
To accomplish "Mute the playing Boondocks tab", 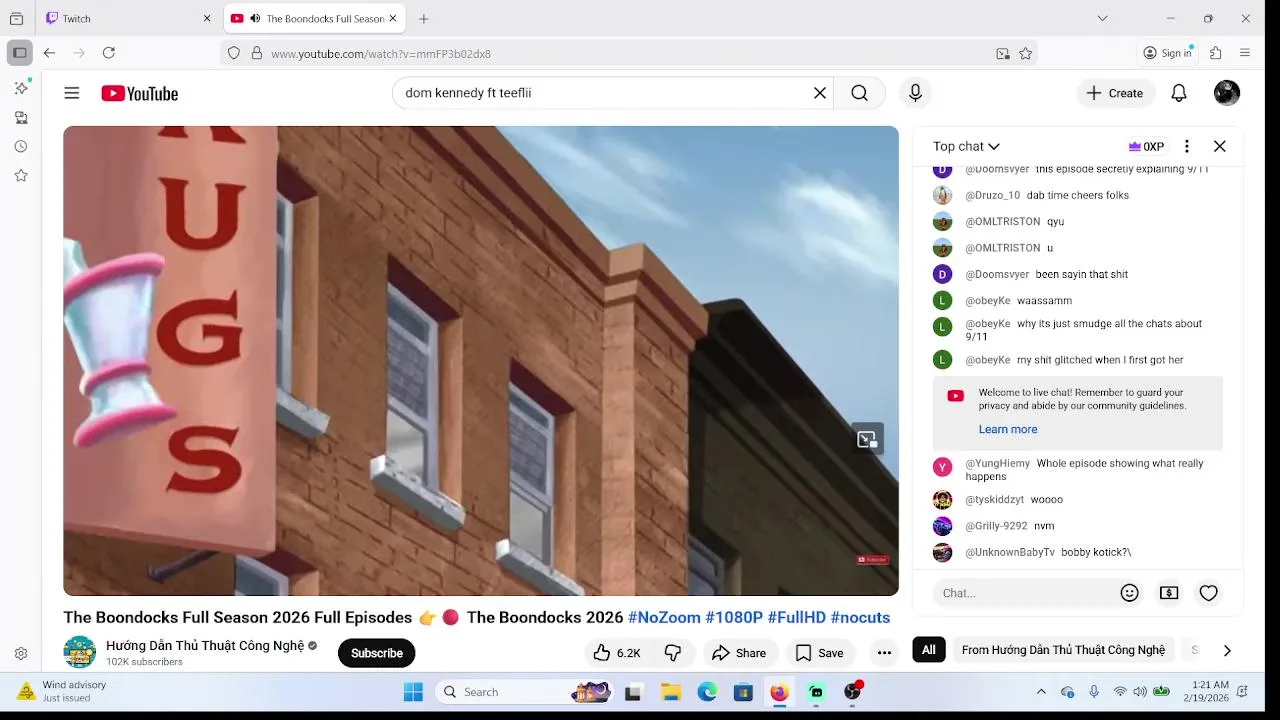I will click(255, 18).
